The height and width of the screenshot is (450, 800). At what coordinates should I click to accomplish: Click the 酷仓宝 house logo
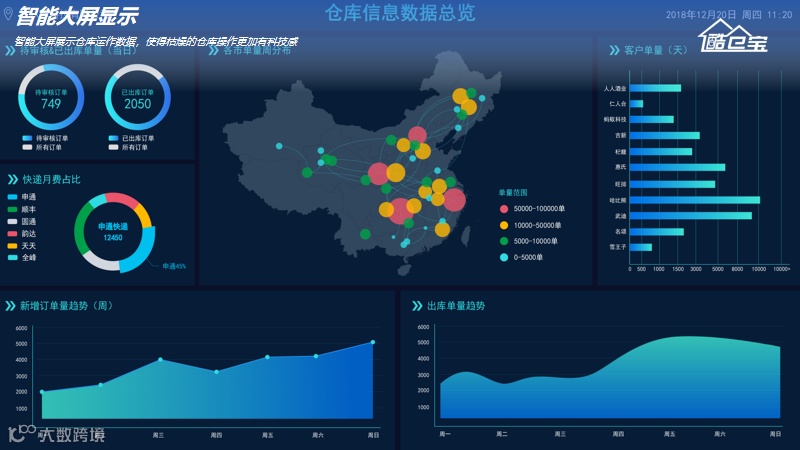[733, 36]
